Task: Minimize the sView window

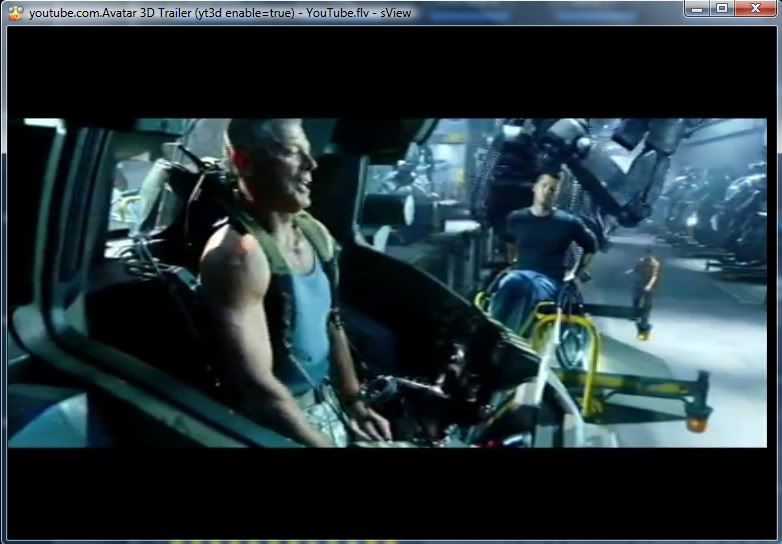Action: coord(697,8)
